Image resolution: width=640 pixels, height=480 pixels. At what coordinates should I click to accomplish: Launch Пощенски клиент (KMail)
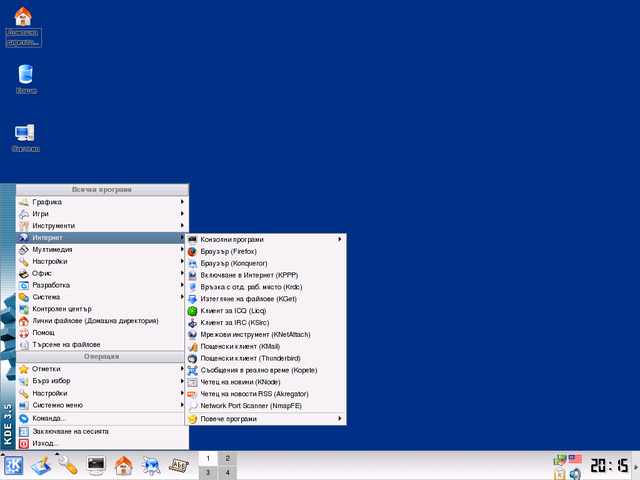coord(266,347)
